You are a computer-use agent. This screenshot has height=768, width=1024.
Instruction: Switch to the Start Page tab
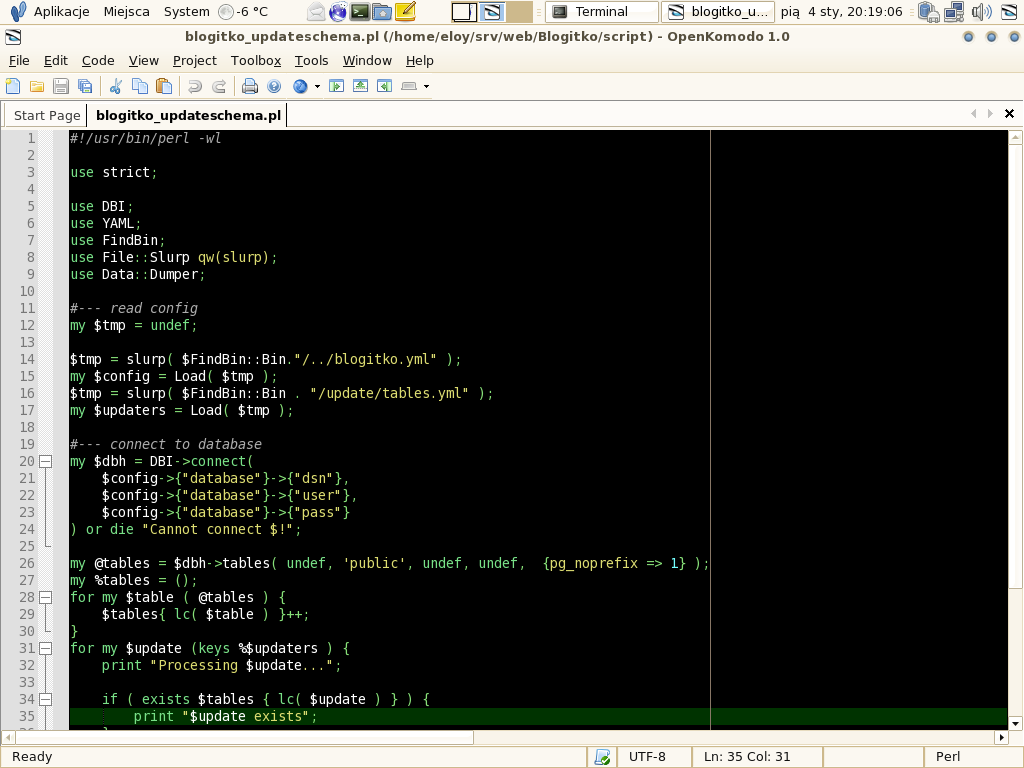point(46,116)
